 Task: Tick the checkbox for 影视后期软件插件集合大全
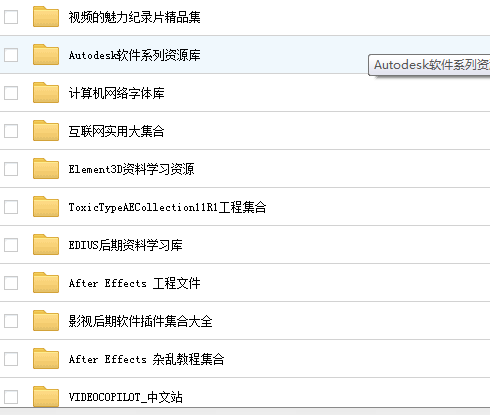click(11, 321)
